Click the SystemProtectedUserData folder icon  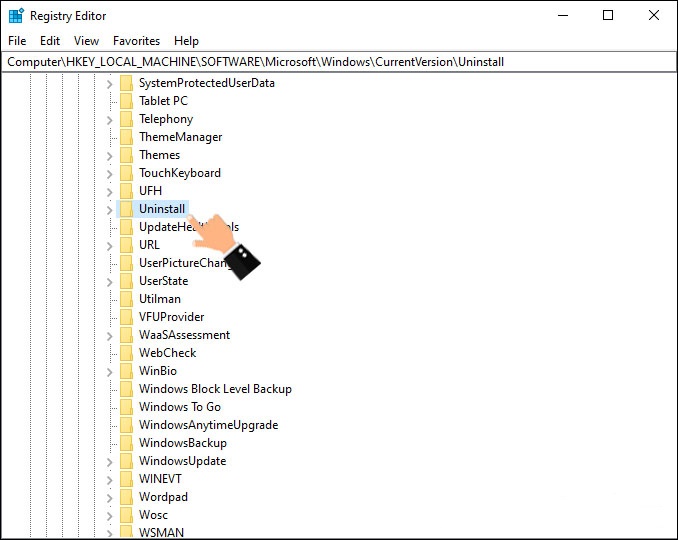(126, 83)
